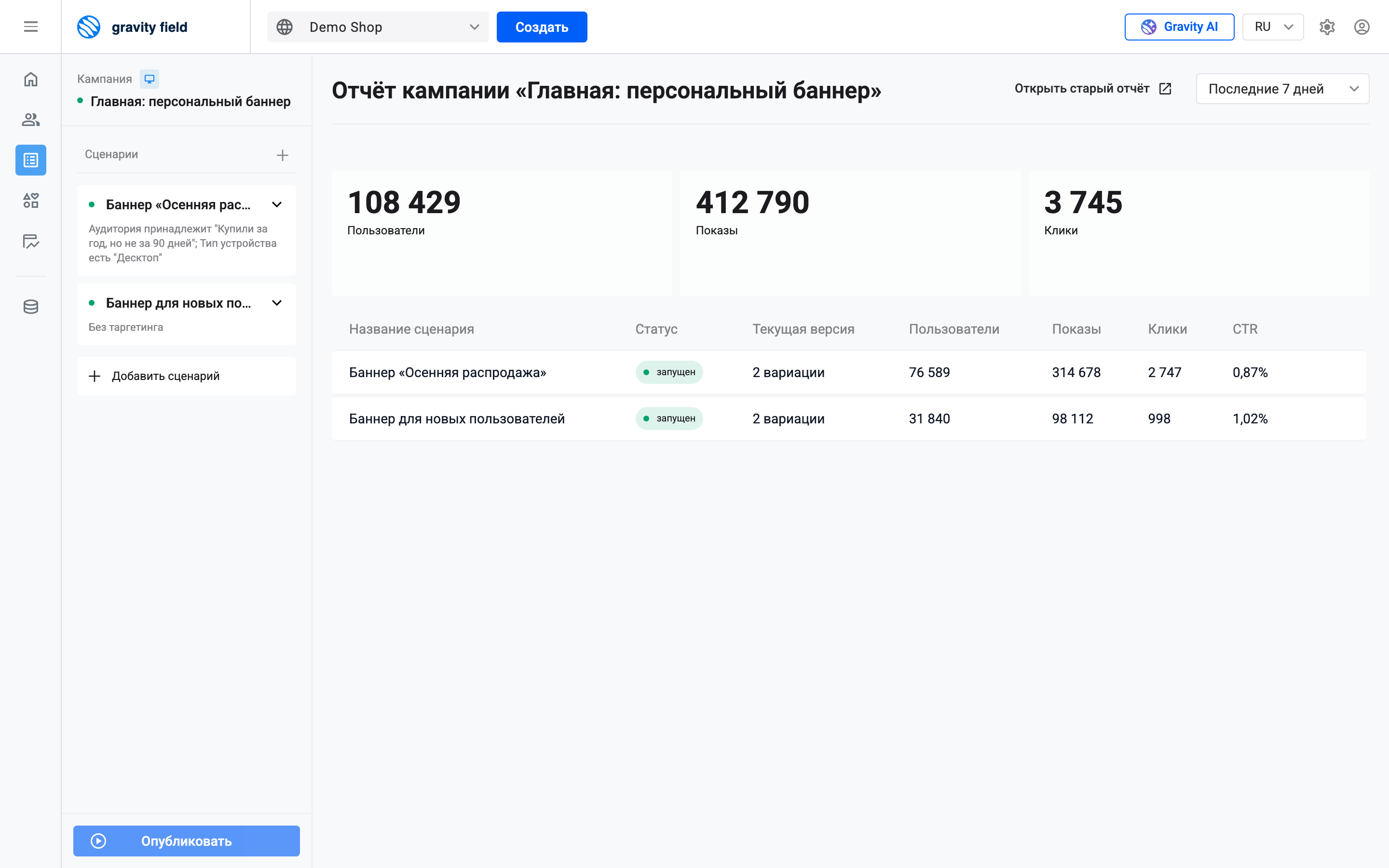The height and width of the screenshot is (868, 1389).
Task: Expand the Баннер для новых по... scenario chevron
Action: click(x=277, y=303)
